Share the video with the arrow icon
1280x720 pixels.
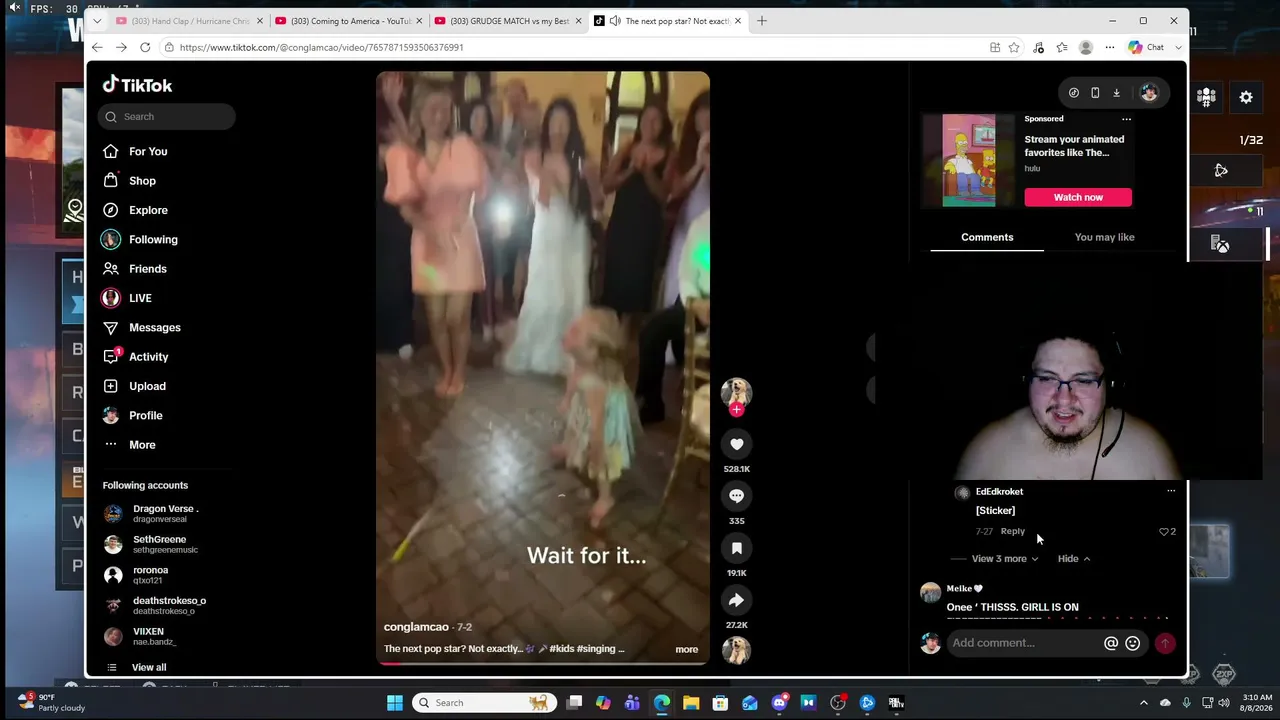pyautogui.click(x=736, y=600)
